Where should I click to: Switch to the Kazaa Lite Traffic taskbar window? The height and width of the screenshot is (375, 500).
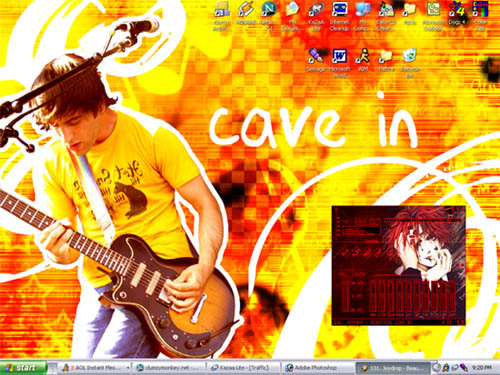click(243, 368)
